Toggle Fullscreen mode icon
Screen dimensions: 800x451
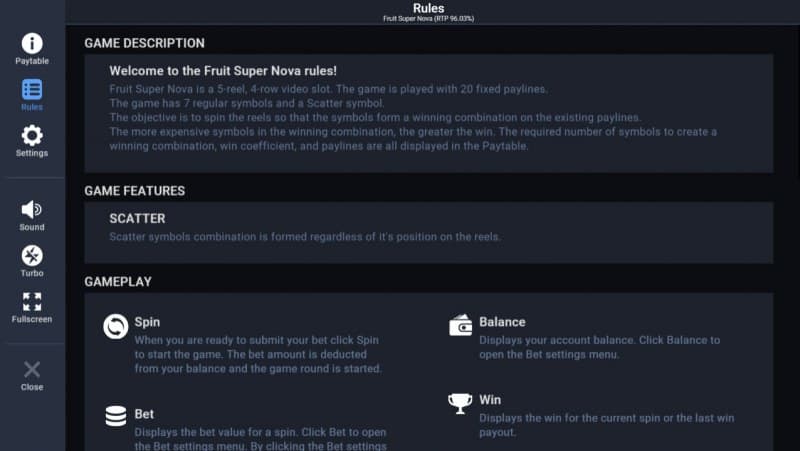(x=32, y=301)
